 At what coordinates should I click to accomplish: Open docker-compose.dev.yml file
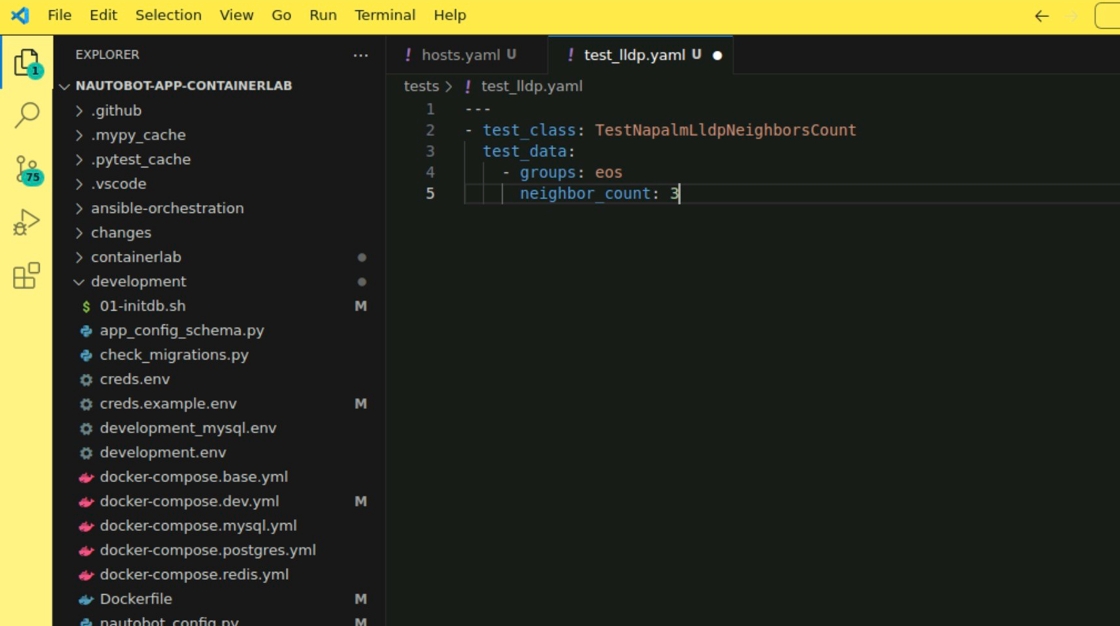point(189,501)
